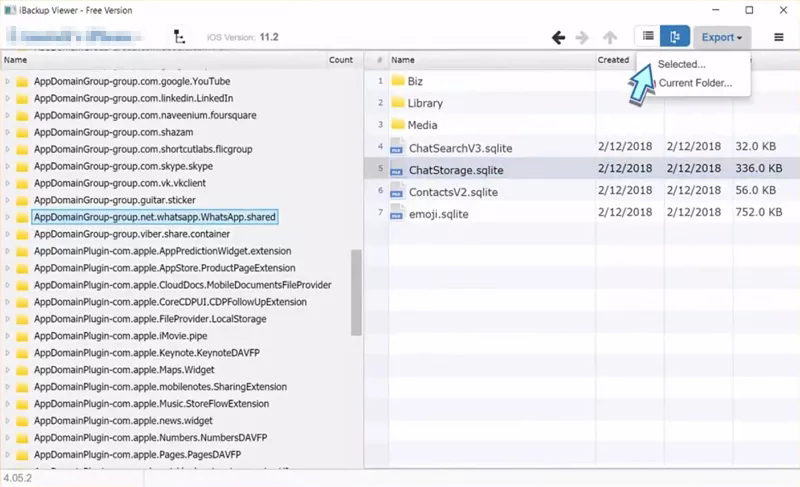The width and height of the screenshot is (800, 487).
Task: Expand AppDomainGroup-group.com.linkedin.LinkedIn node
Action: [8, 98]
